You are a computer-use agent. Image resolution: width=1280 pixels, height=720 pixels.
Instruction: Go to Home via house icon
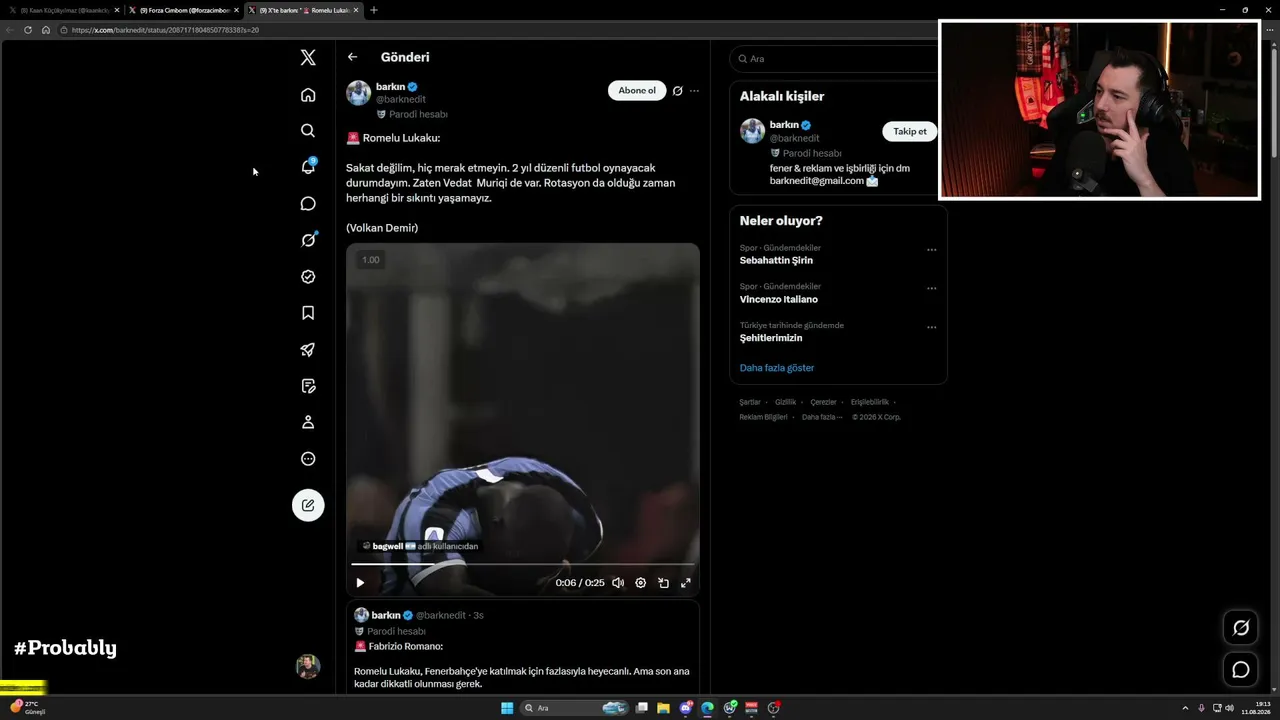click(308, 95)
